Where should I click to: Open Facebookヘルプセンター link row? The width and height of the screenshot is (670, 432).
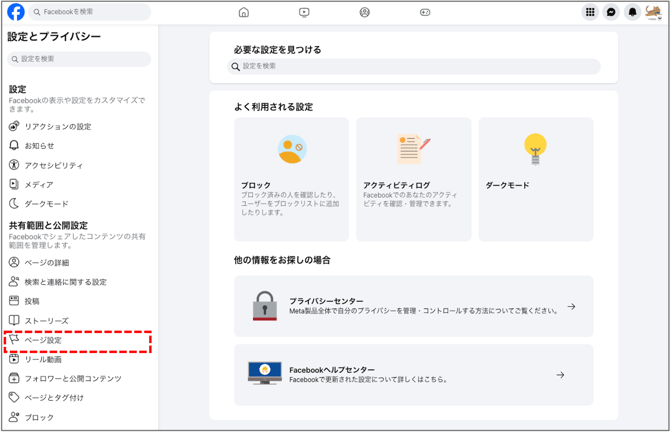pyautogui.click(x=414, y=375)
